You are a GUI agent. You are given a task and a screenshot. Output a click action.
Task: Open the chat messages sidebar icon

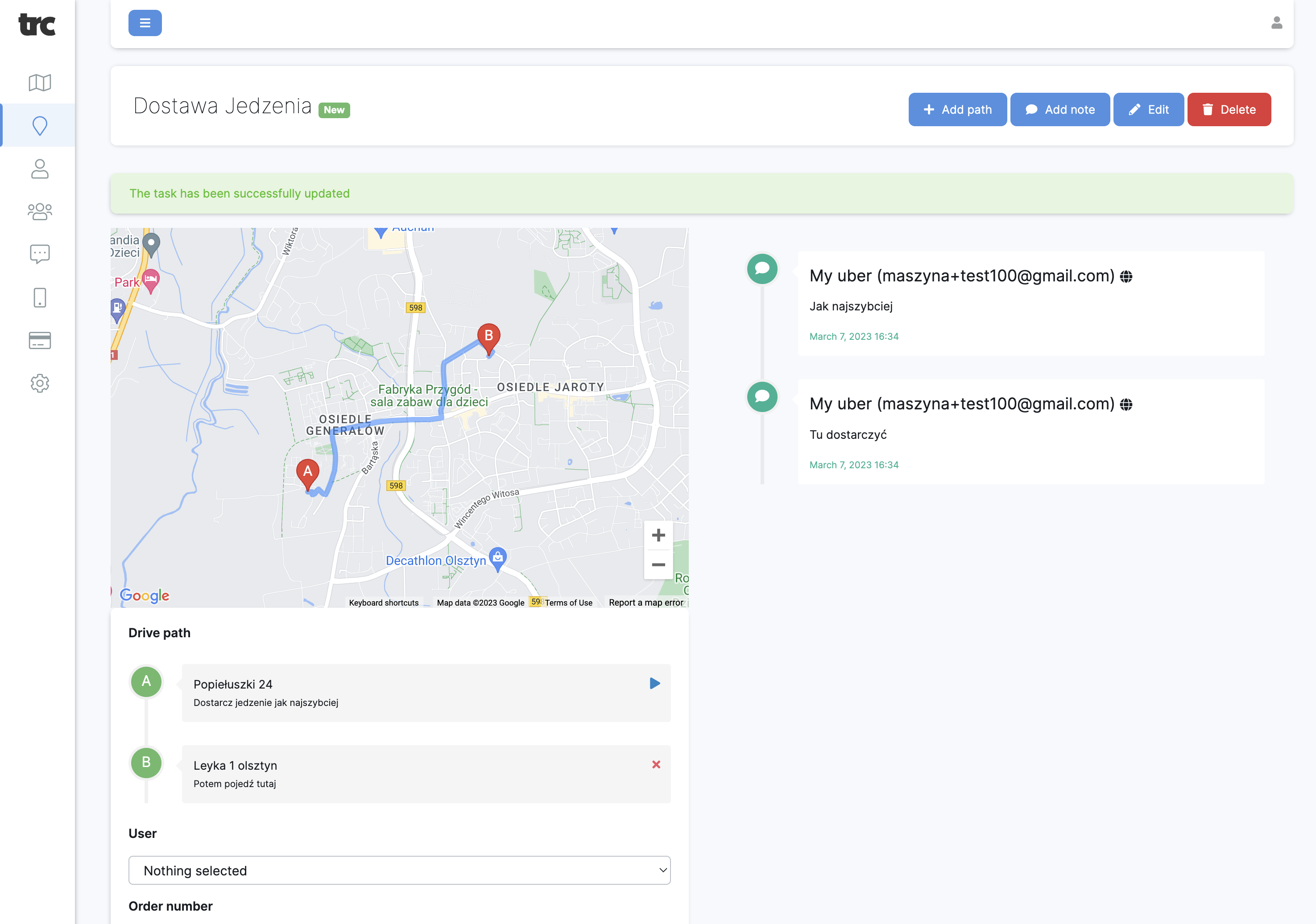40,254
